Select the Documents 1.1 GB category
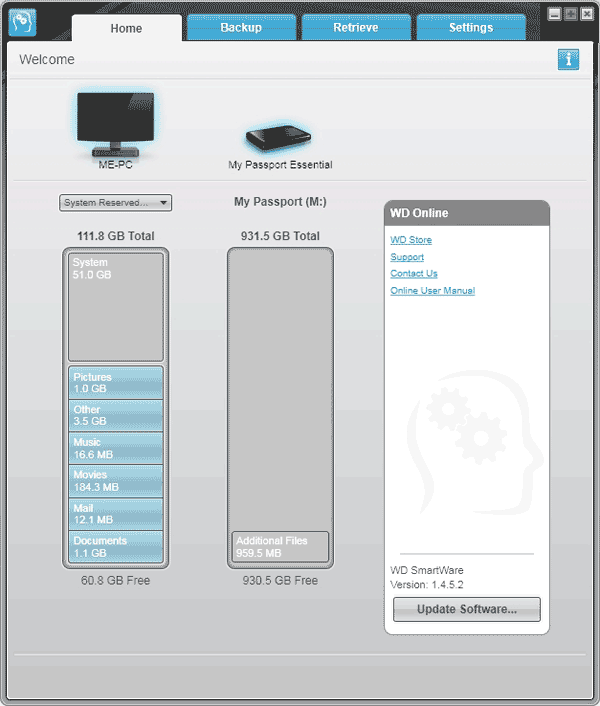The width and height of the screenshot is (600, 706). coord(116,547)
